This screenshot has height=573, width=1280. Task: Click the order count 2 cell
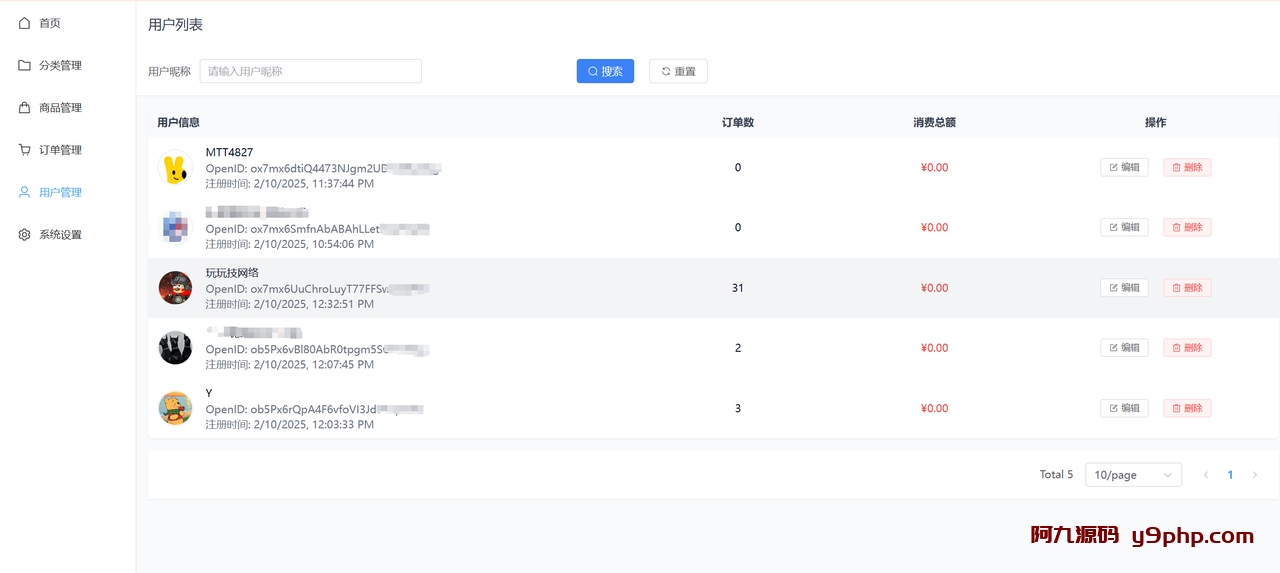738,348
